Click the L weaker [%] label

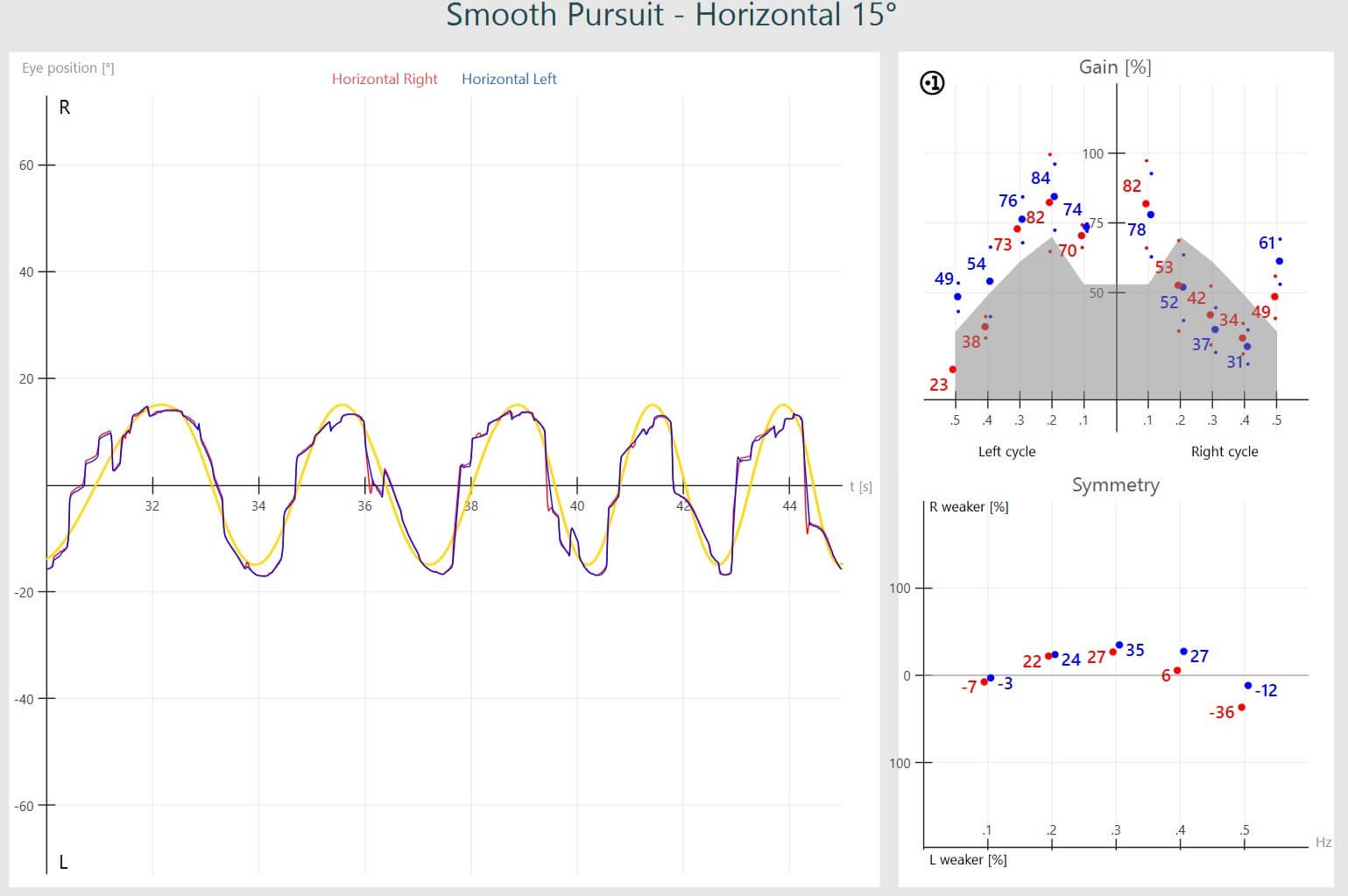[968, 860]
